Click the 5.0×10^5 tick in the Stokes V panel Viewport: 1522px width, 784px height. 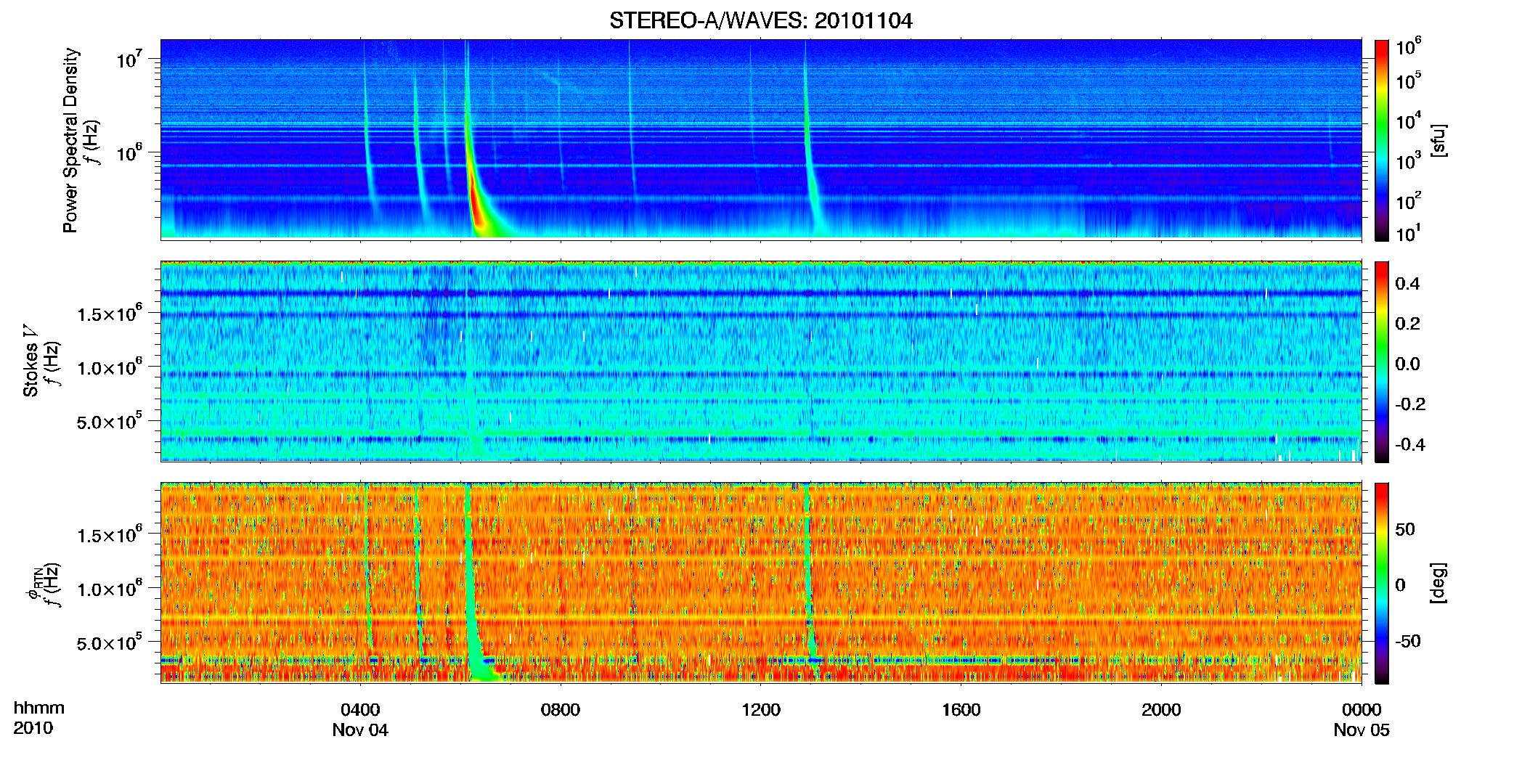(110, 421)
